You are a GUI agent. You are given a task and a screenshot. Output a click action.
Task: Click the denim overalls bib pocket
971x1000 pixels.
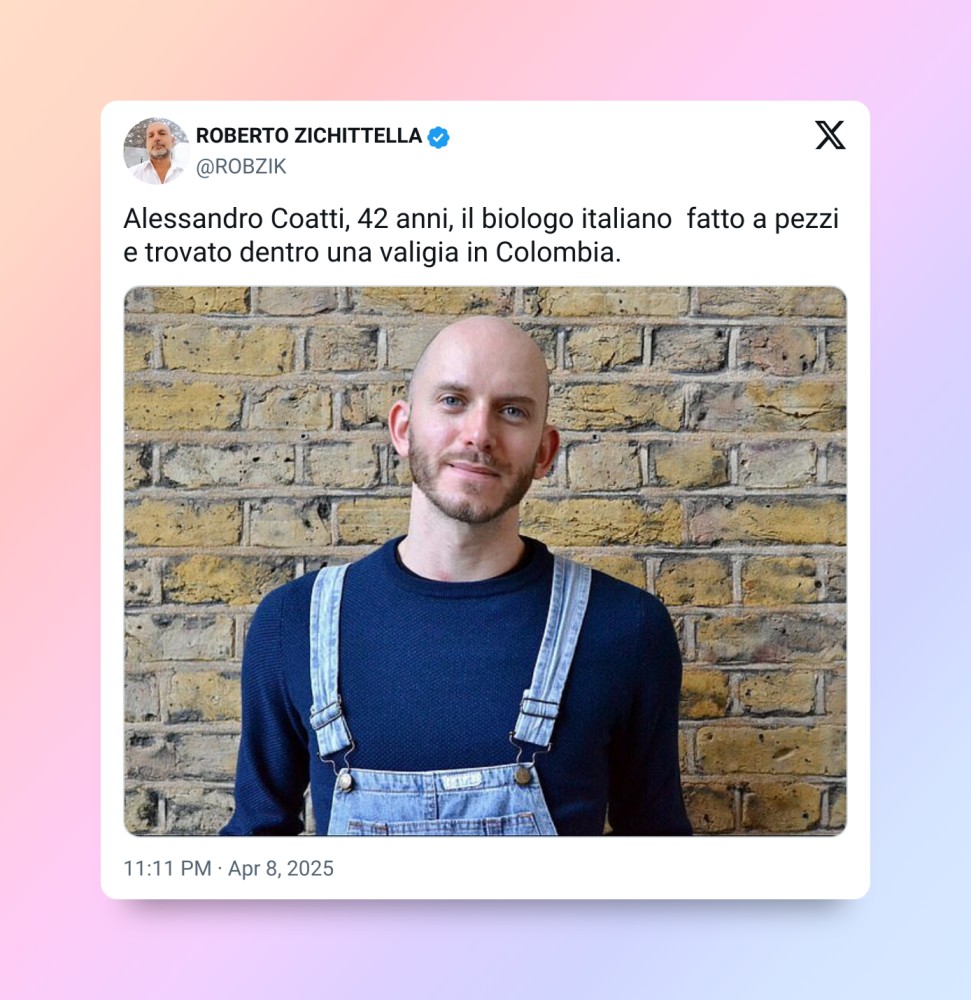click(440, 804)
